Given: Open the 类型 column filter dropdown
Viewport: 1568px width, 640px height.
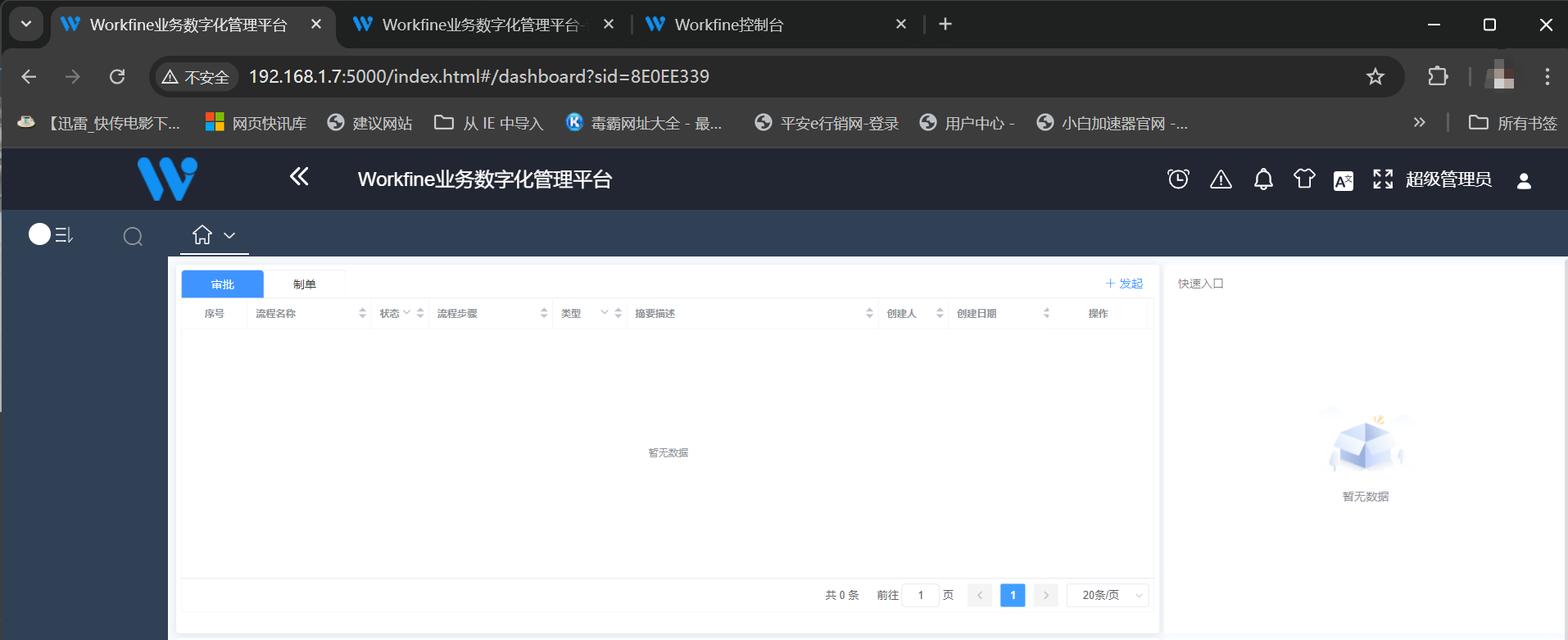Looking at the screenshot, I should tap(605, 313).
